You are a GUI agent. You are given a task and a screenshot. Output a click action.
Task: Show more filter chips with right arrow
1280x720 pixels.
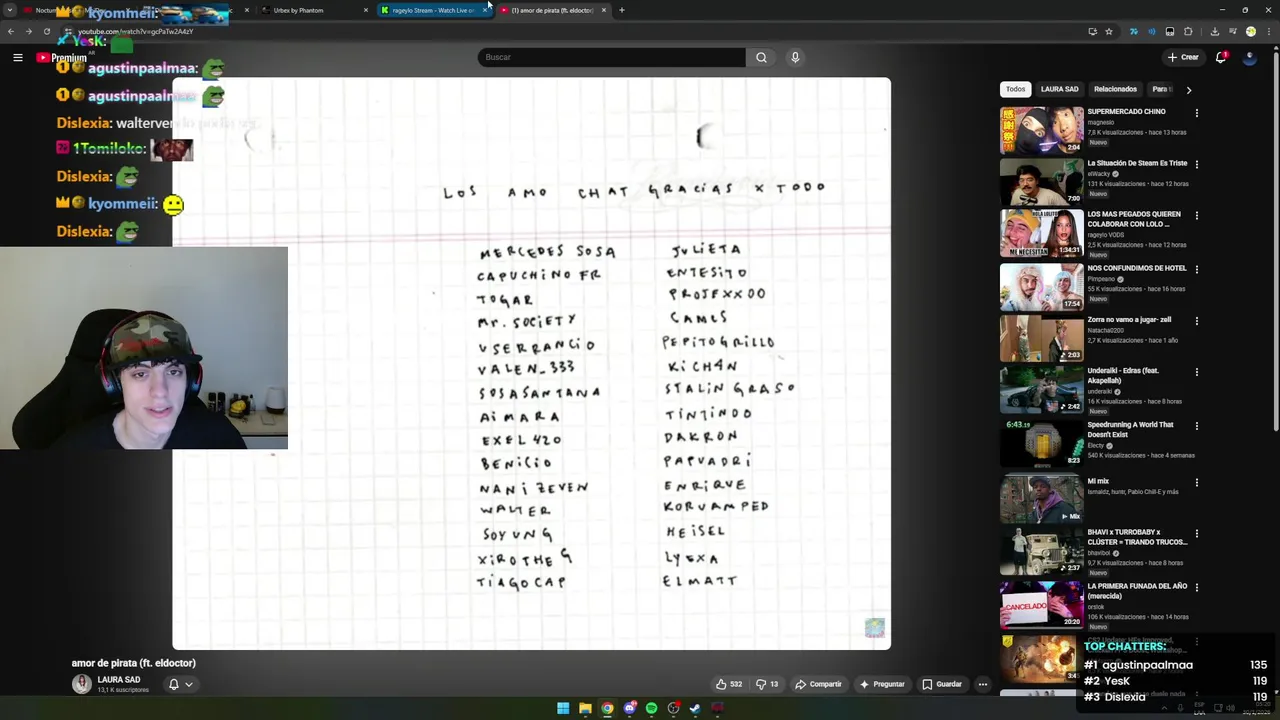click(1188, 90)
